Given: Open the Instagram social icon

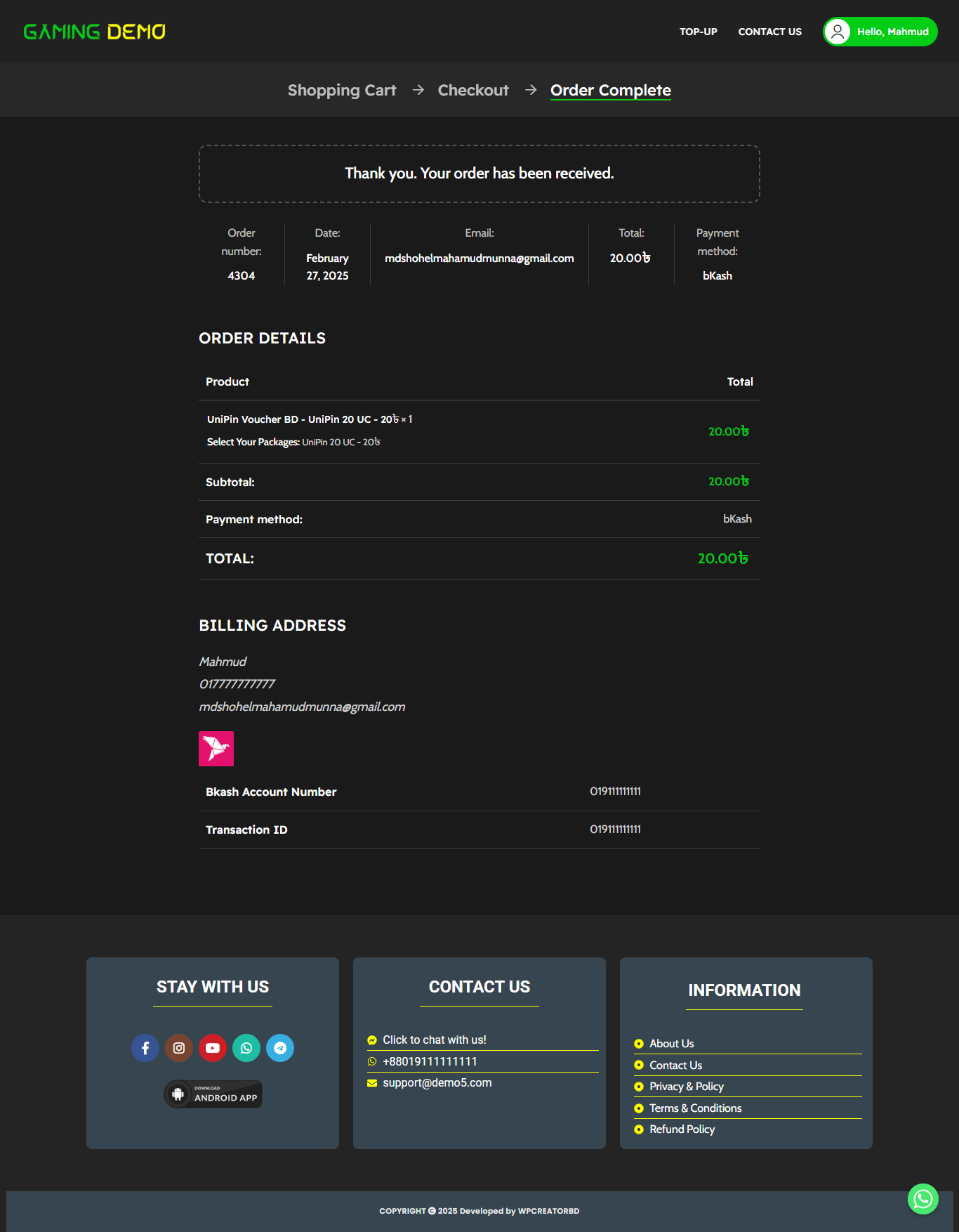Looking at the screenshot, I should pos(179,1048).
